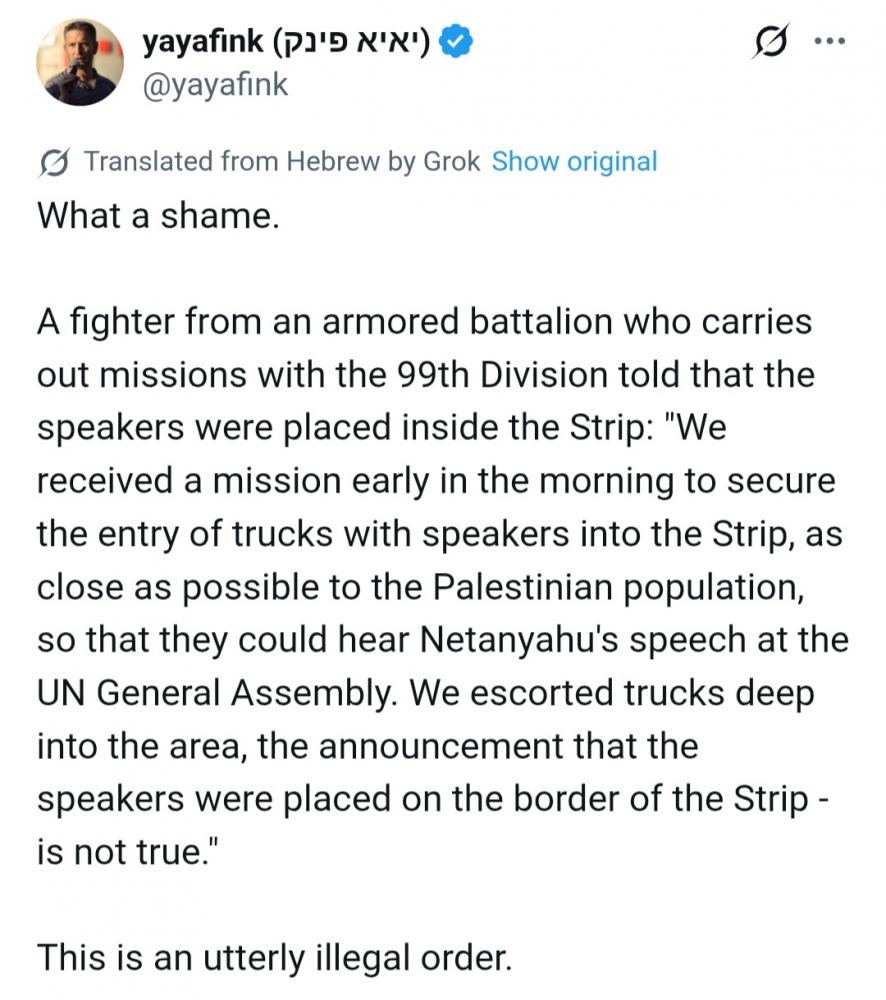Click the word Hebrew in the translation notice

333,161
